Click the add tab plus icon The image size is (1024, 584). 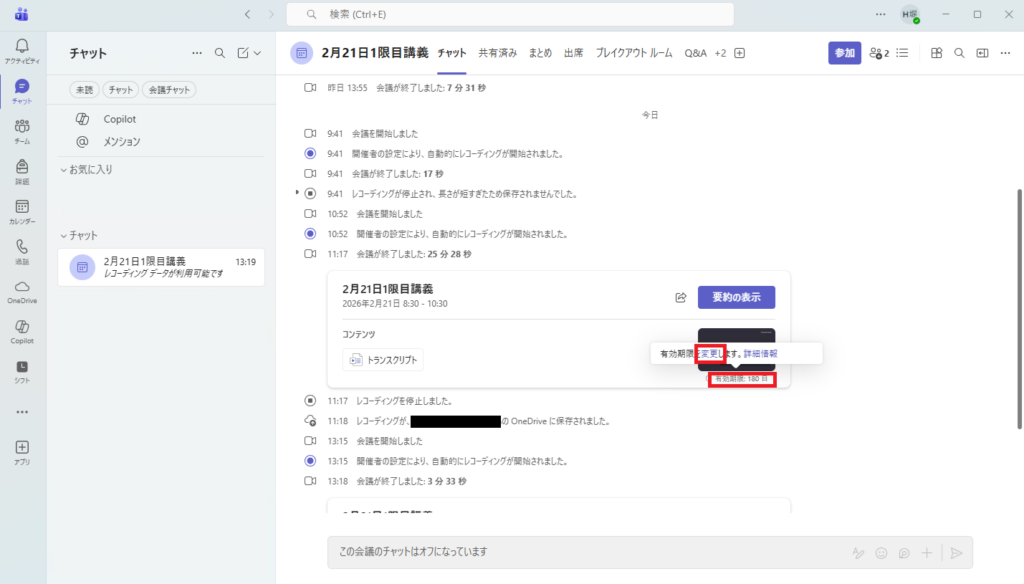coord(740,53)
